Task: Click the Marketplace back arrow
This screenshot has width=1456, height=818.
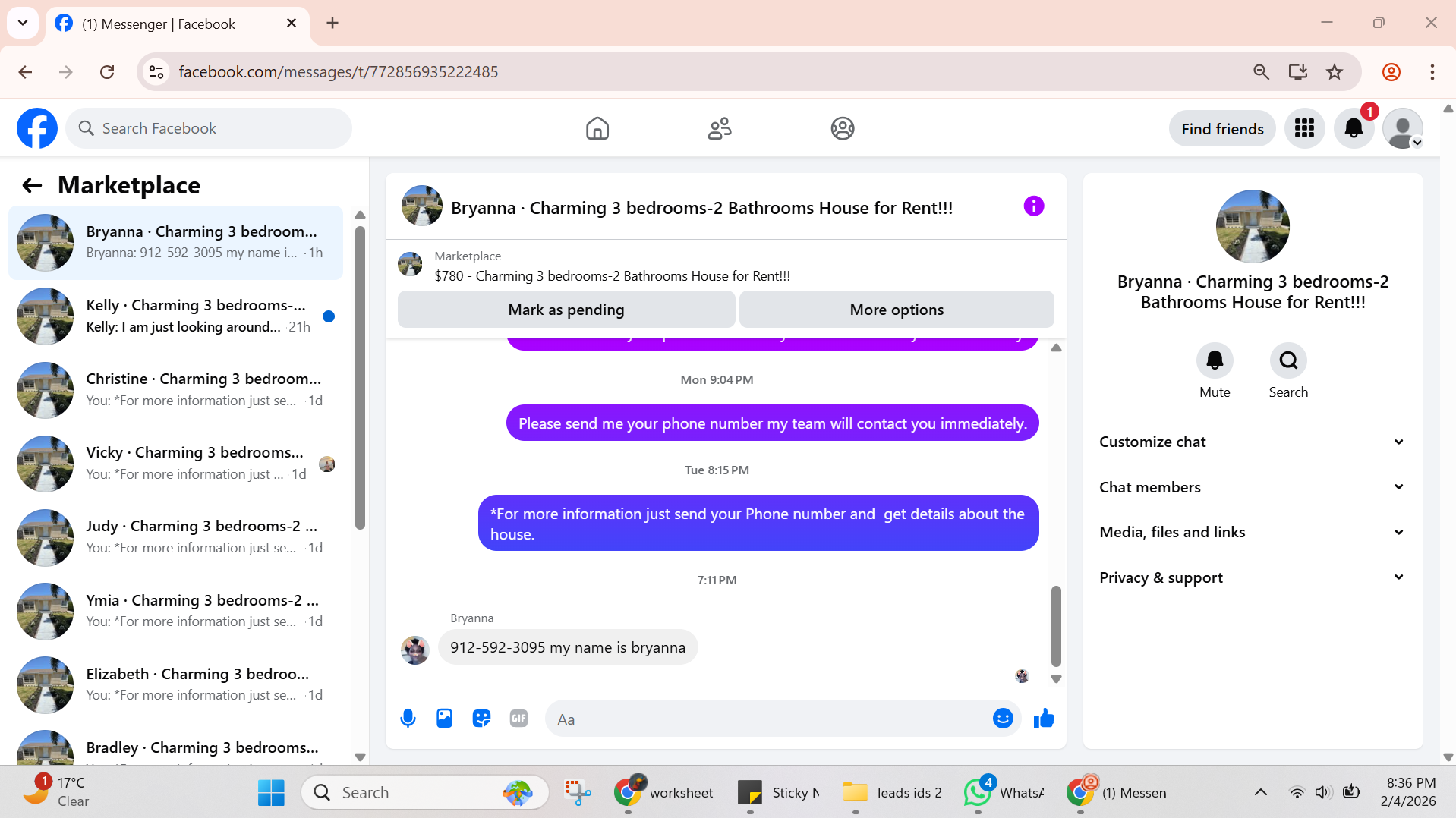Action: coord(32,185)
